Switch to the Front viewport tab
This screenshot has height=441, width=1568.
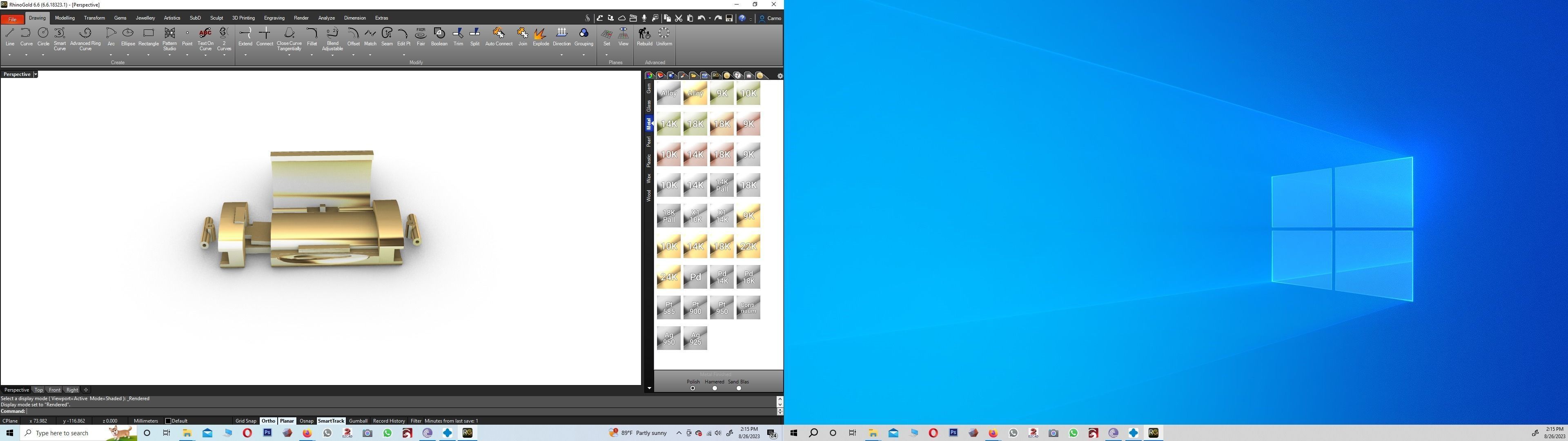[x=55, y=390]
